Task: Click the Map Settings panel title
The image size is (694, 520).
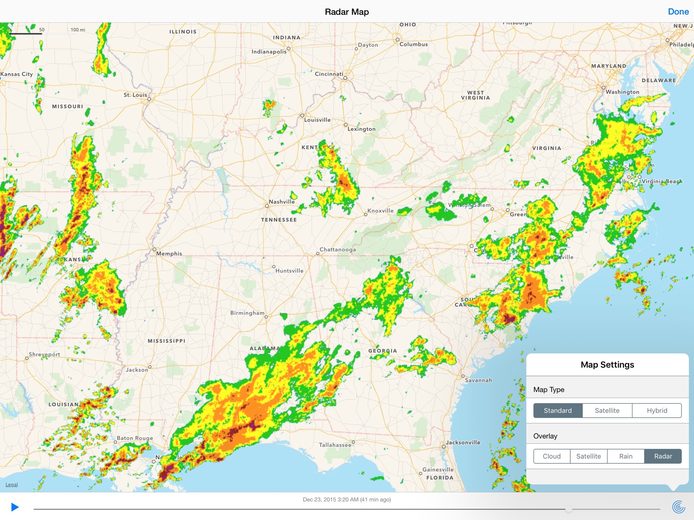Action: coord(607,365)
